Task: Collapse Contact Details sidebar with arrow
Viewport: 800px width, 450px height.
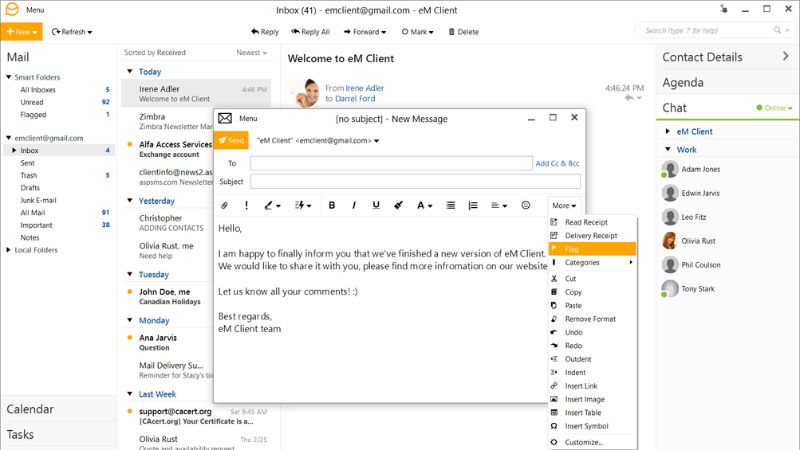Action: (786, 57)
